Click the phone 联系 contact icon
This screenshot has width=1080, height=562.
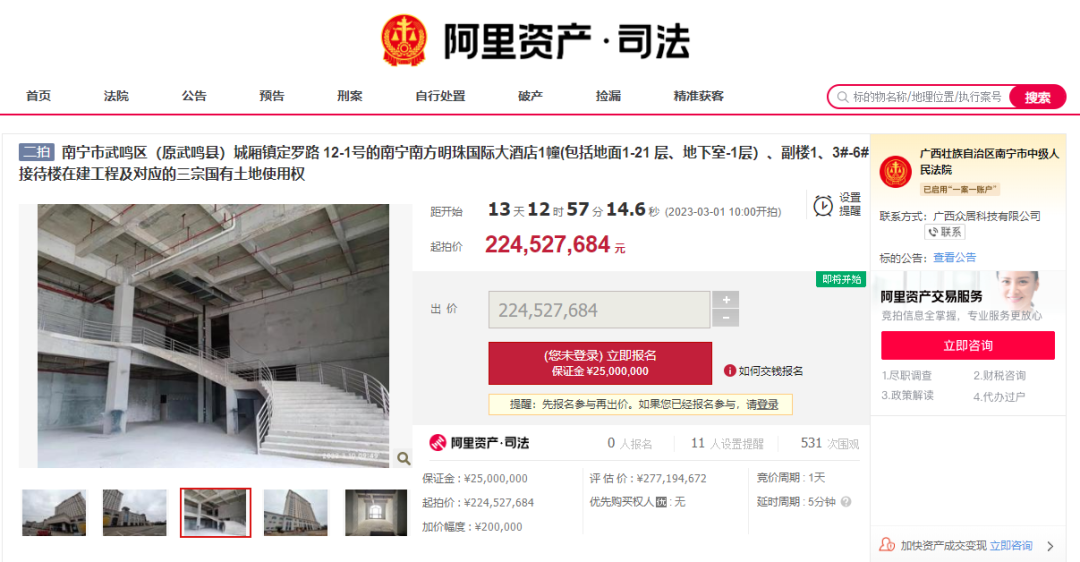click(x=933, y=232)
